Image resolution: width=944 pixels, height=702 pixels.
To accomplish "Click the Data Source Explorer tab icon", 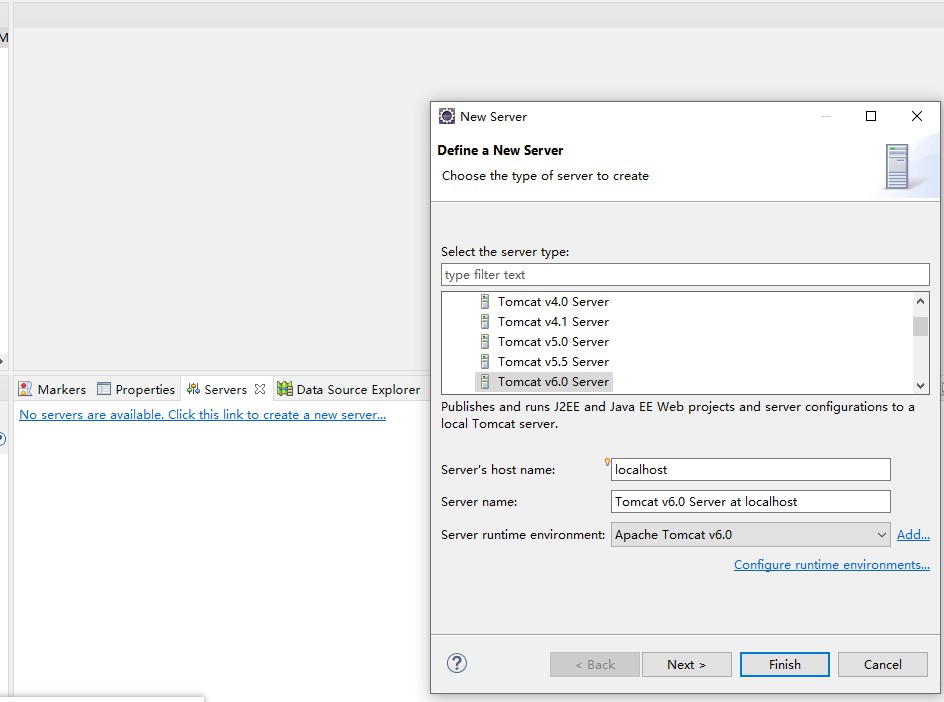I will 285,389.
